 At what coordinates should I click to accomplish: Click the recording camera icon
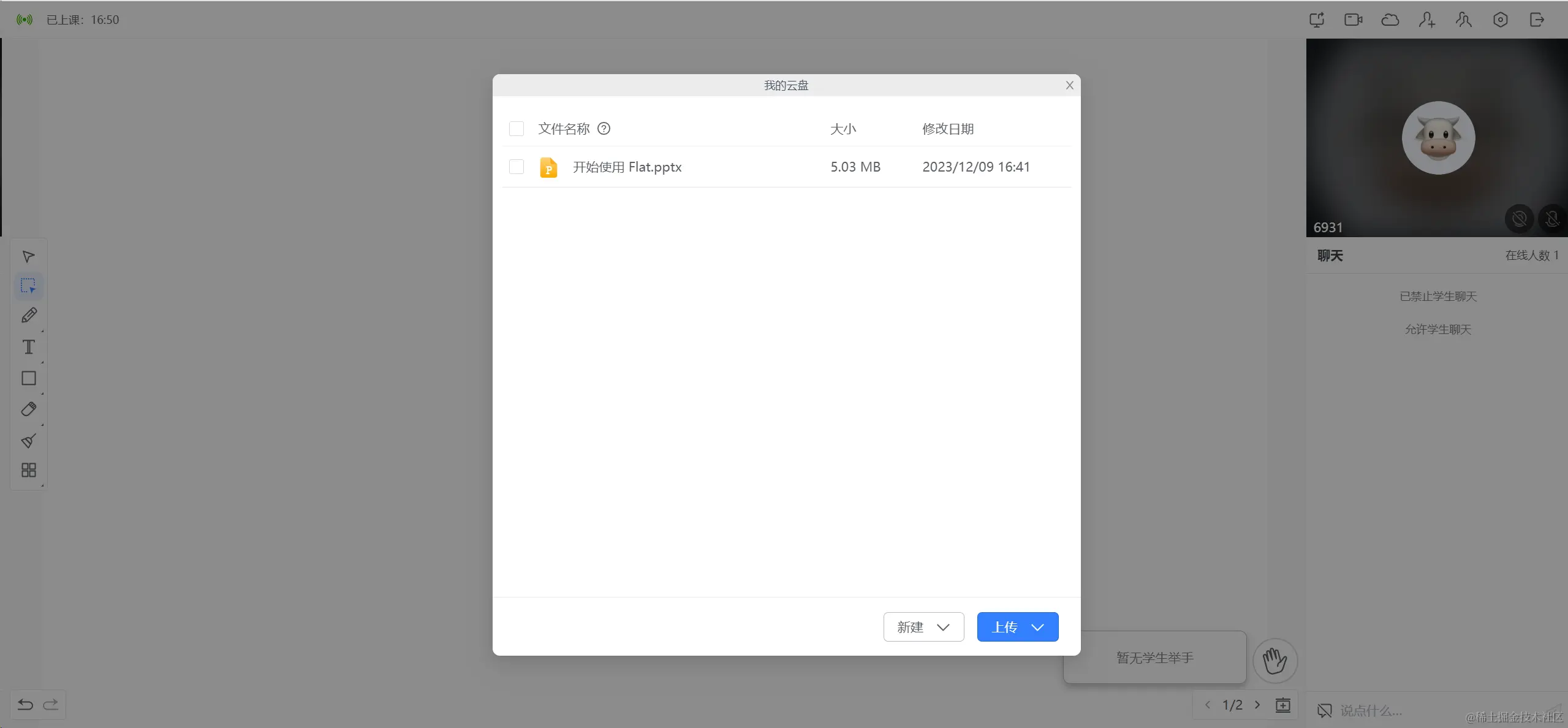[x=1353, y=20]
